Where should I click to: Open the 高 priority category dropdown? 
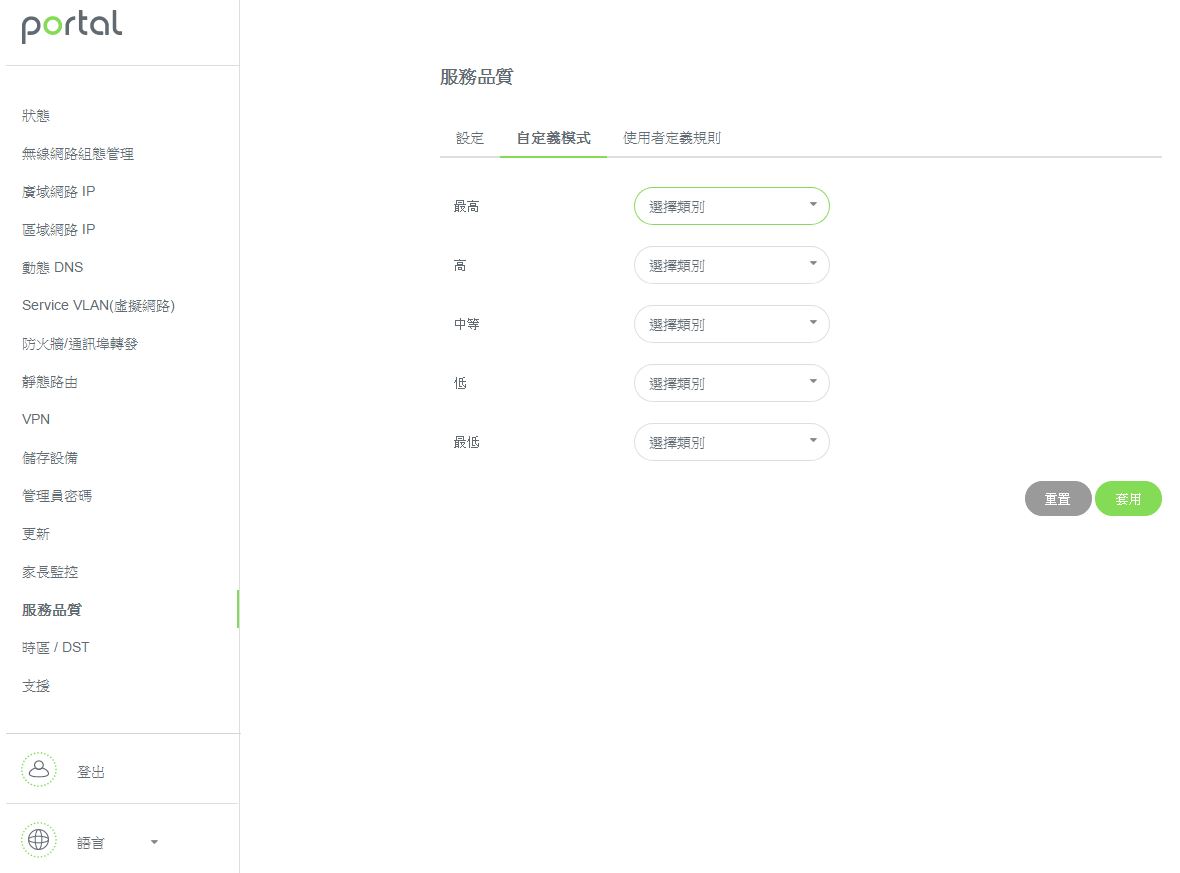coord(731,265)
